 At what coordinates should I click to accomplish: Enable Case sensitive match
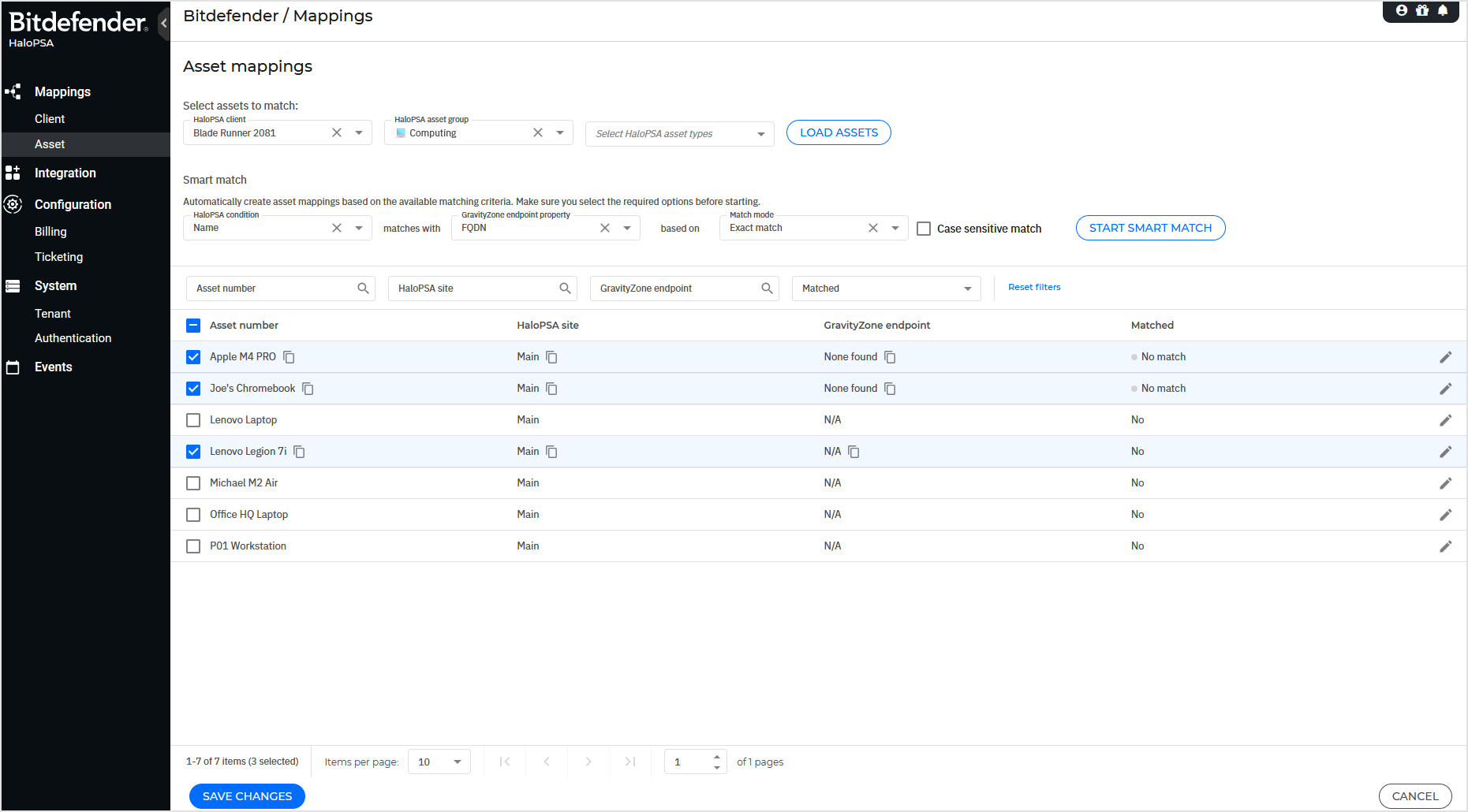(x=924, y=228)
